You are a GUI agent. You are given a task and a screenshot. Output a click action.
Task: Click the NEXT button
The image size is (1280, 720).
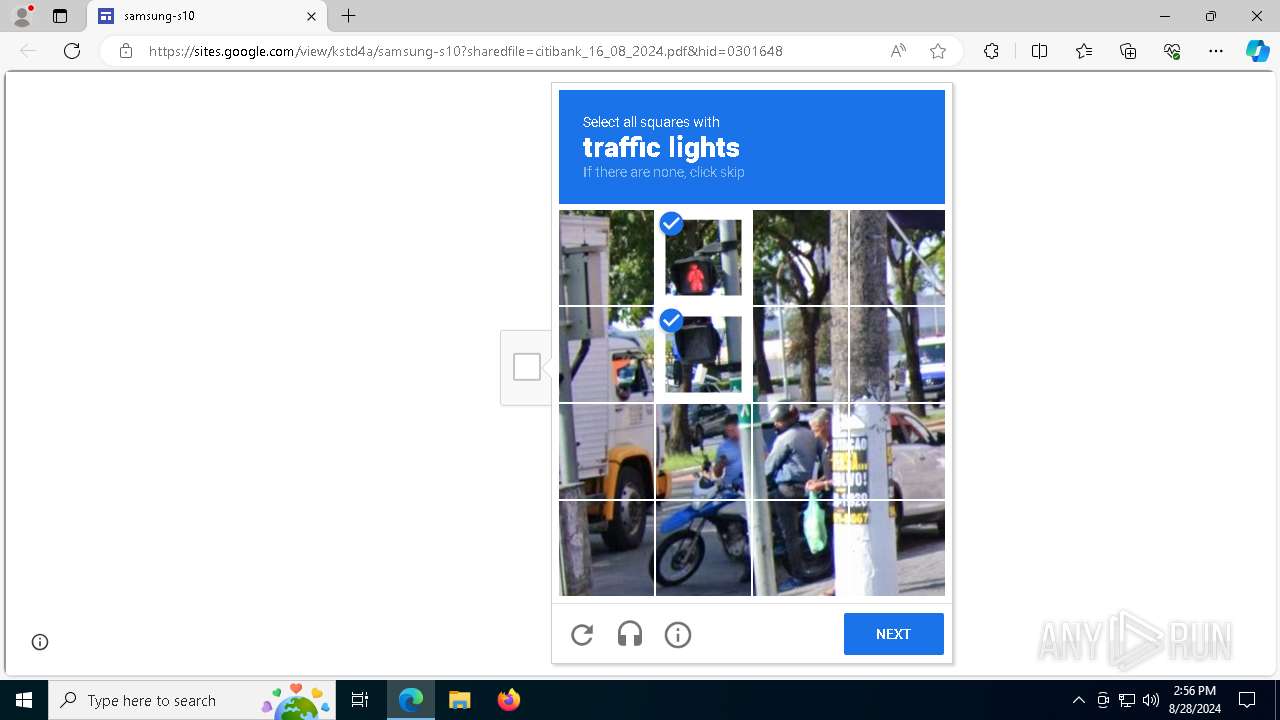point(894,634)
